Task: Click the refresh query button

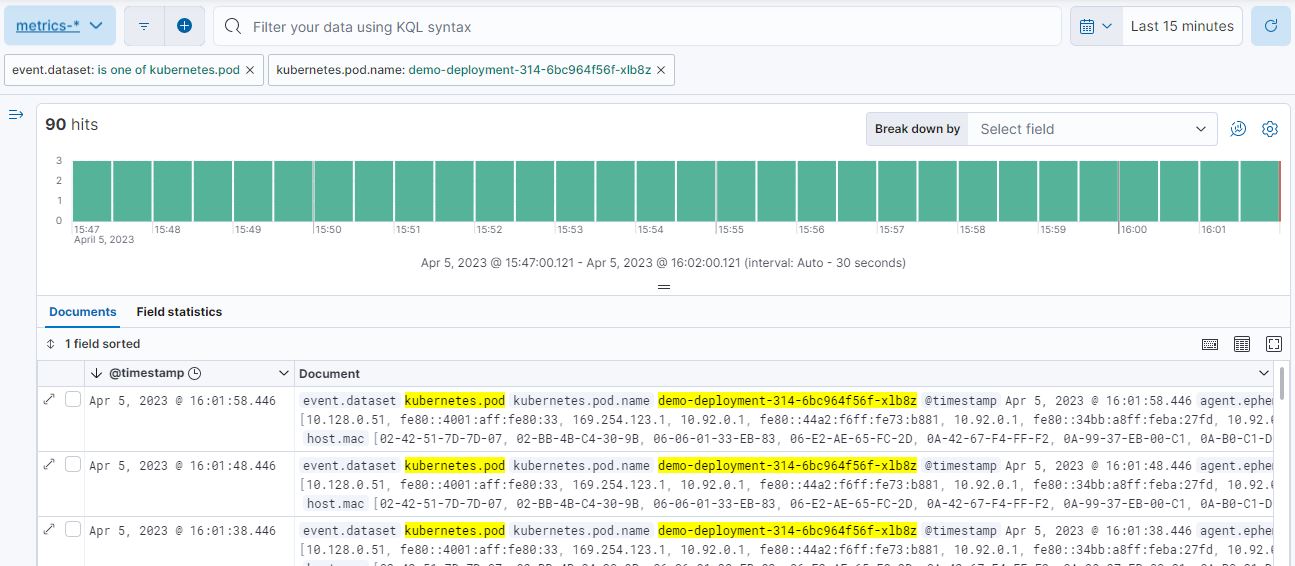Action: (x=1271, y=26)
